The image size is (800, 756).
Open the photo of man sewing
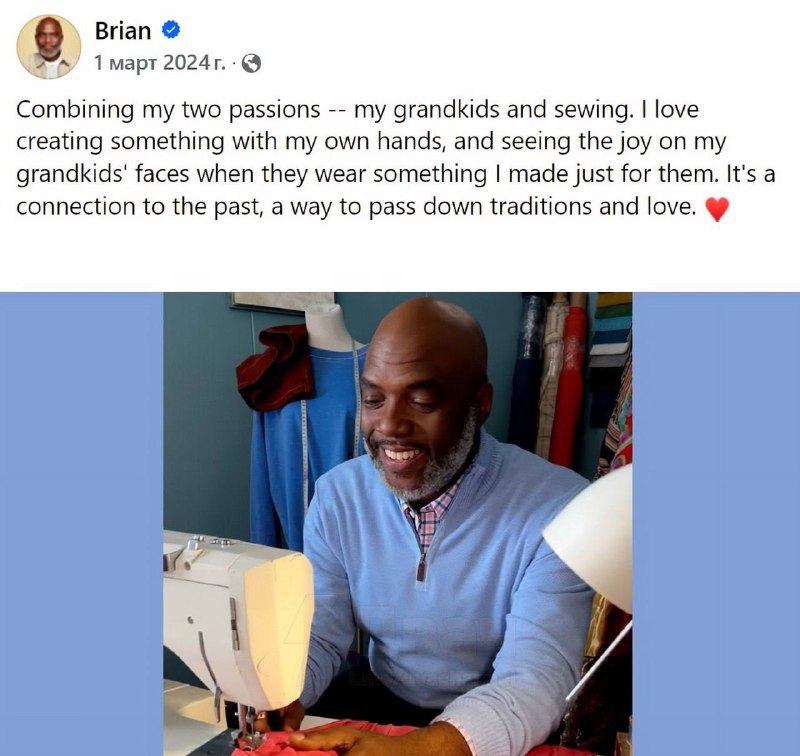[x=397, y=524]
